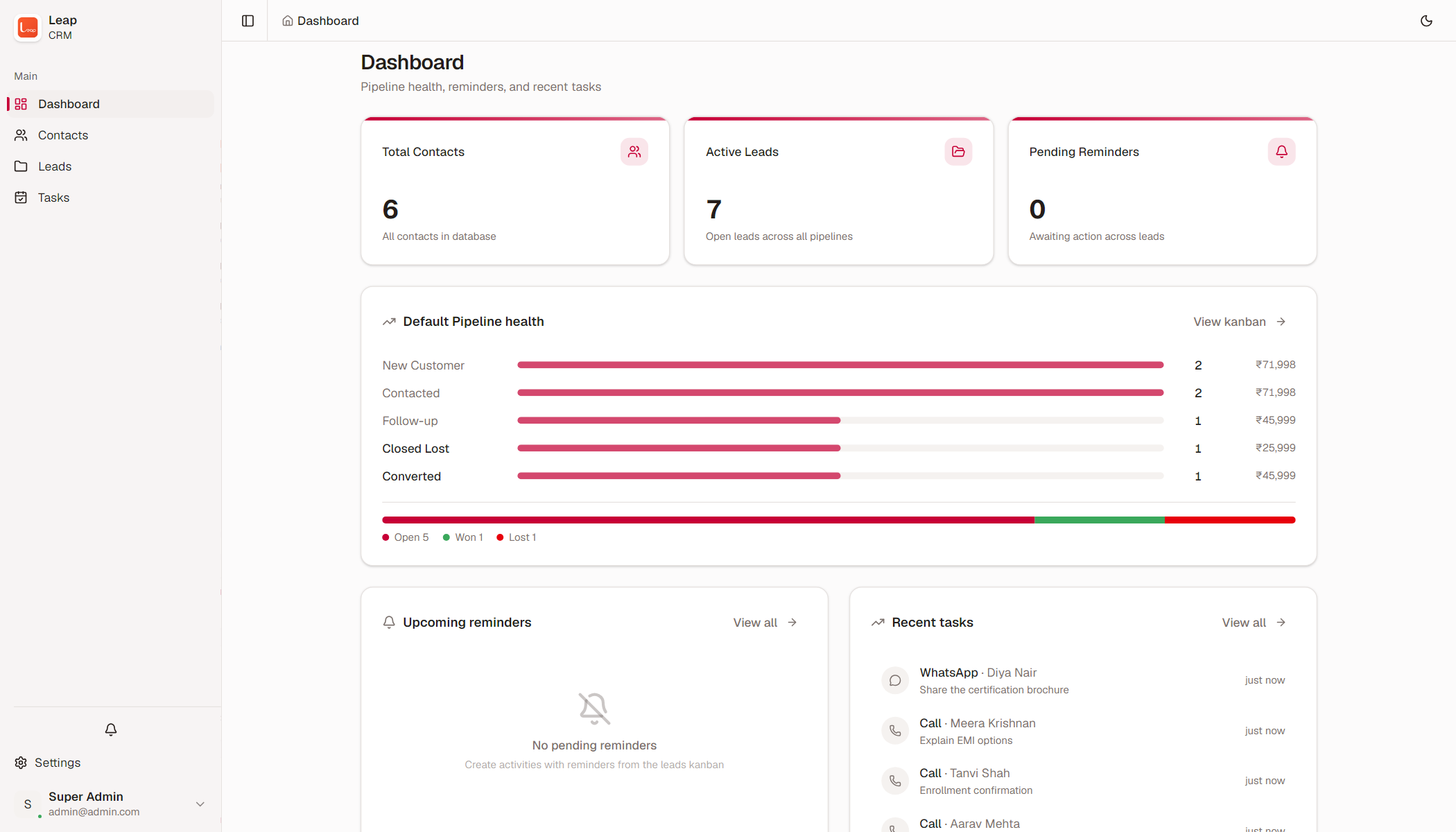Click the WhatsApp chat icon for Diya Nair
The image size is (1456, 832).
895,680
